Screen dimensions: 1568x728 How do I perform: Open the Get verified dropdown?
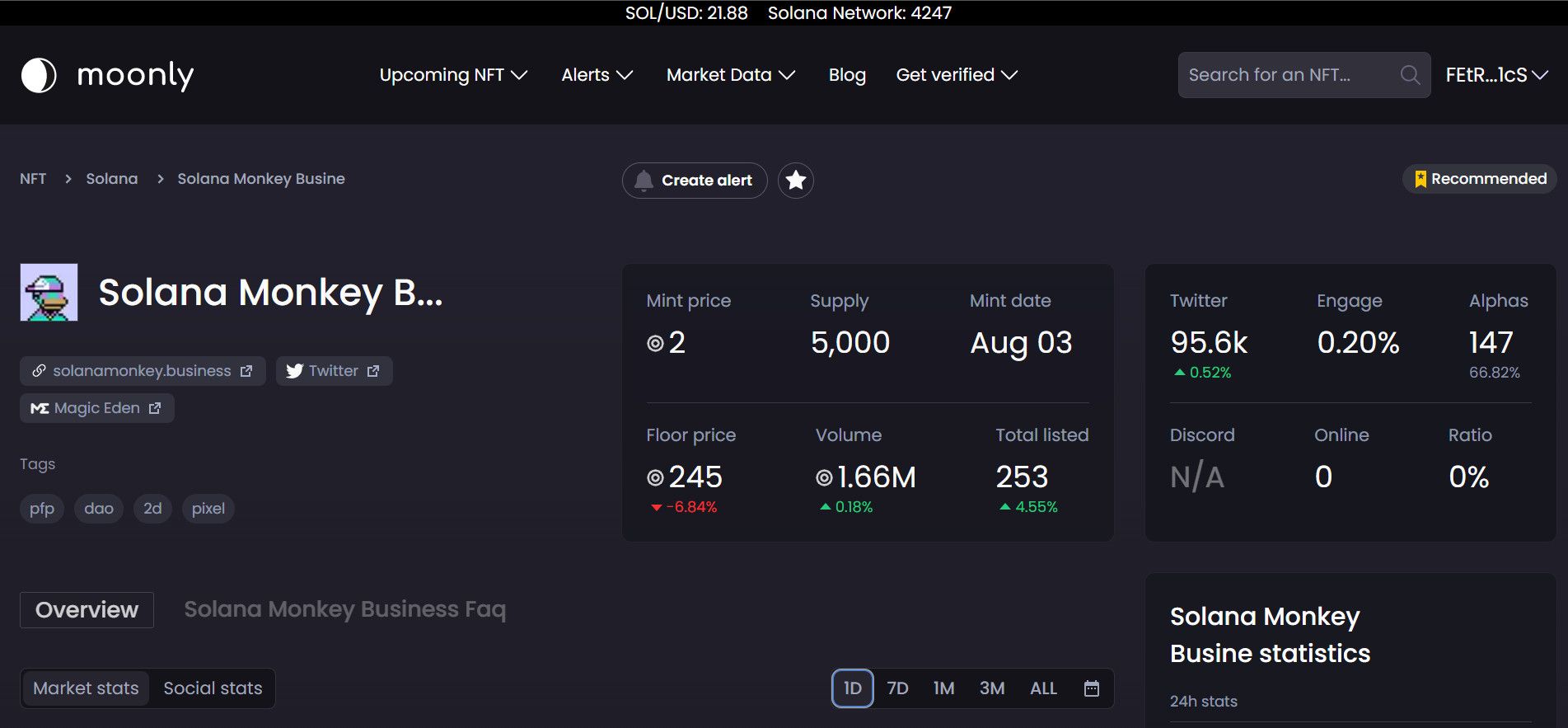pos(957,75)
